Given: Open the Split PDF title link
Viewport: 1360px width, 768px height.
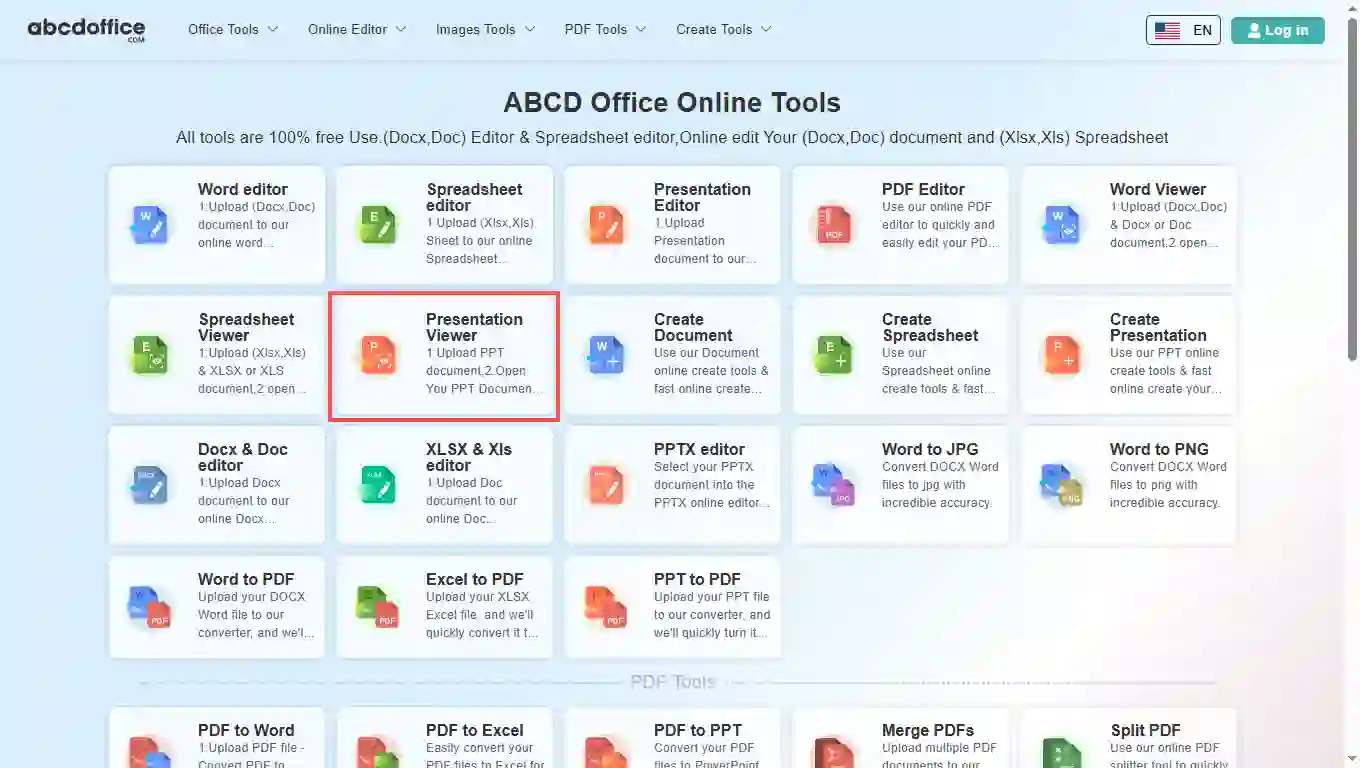Looking at the screenshot, I should (1145, 730).
